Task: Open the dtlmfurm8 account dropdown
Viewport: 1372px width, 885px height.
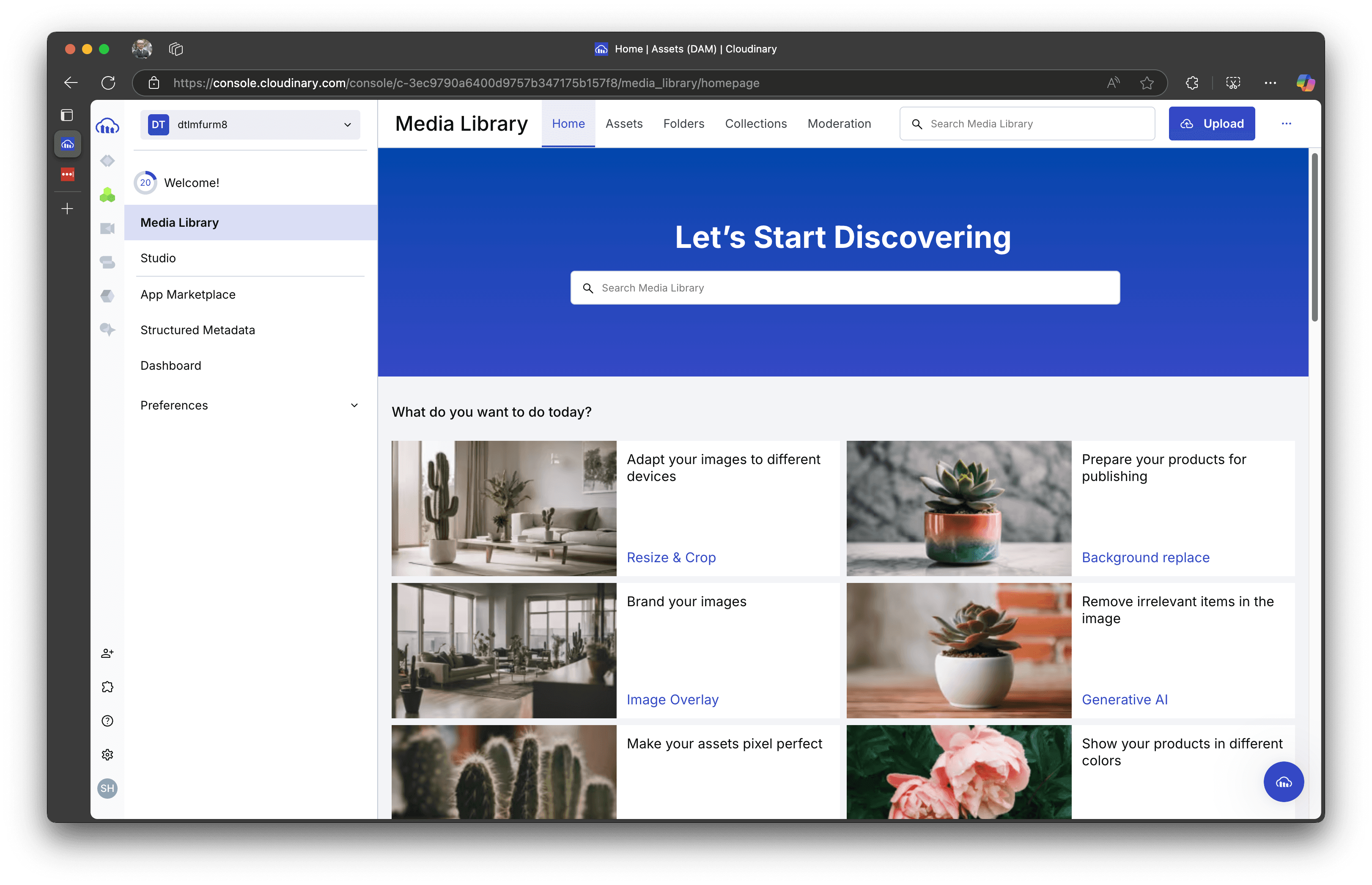Action: [x=250, y=125]
